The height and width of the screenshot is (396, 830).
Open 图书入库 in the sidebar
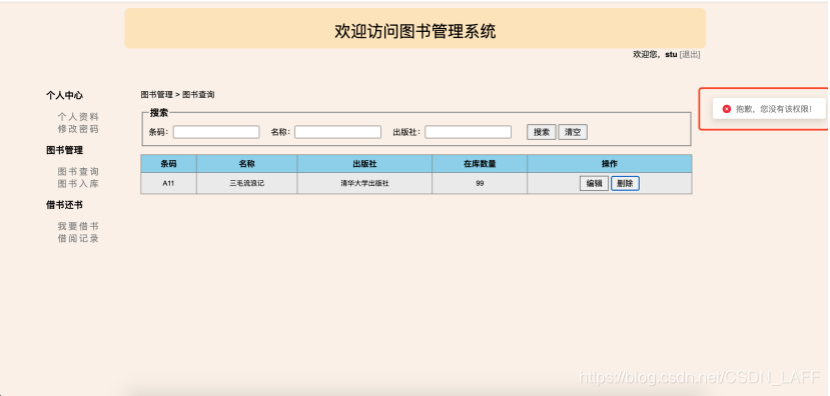78,184
